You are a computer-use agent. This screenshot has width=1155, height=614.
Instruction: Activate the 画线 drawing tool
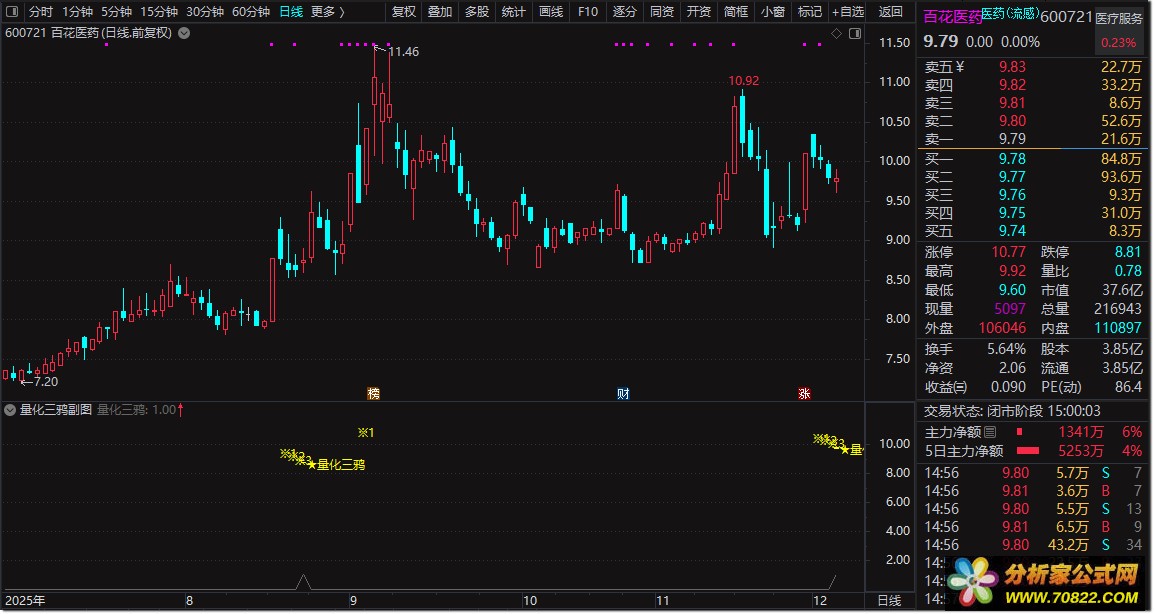pos(551,12)
